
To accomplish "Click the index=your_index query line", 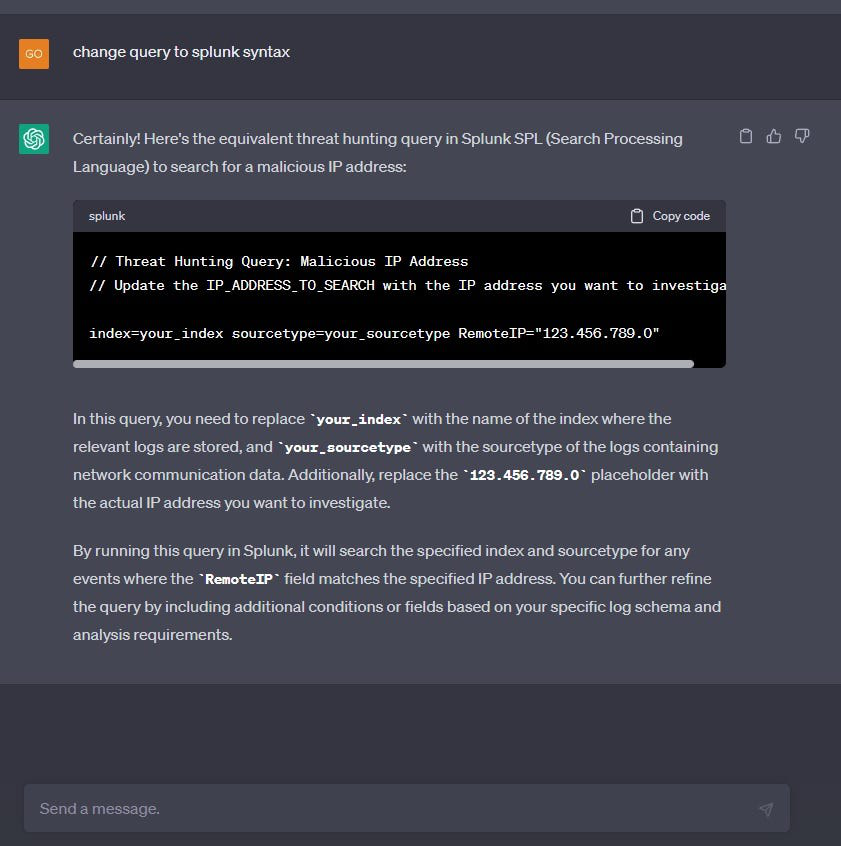I will click(374, 333).
